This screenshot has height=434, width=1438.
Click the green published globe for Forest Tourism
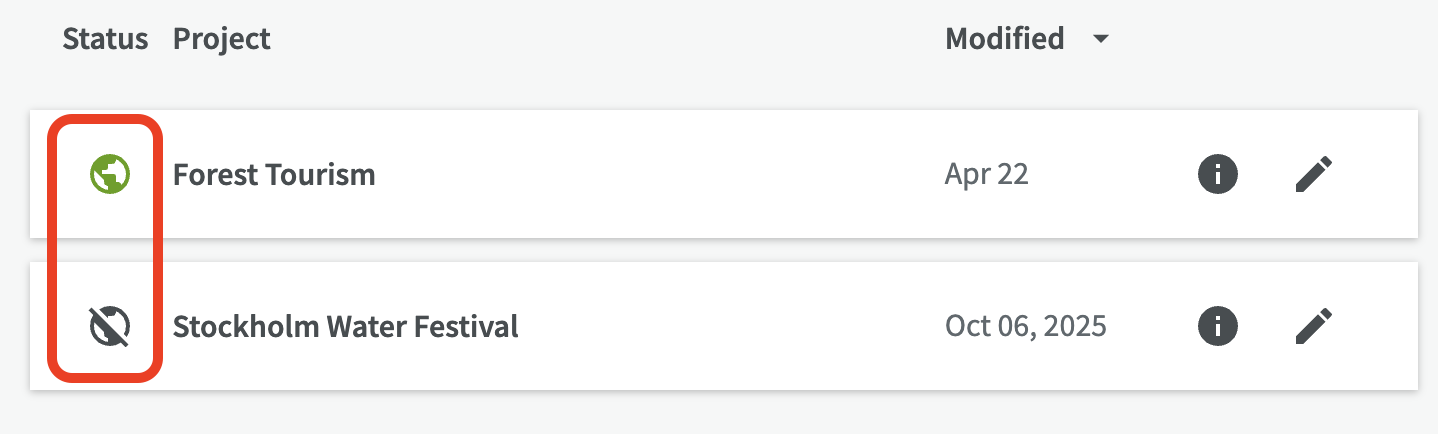click(x=110, y=175)
